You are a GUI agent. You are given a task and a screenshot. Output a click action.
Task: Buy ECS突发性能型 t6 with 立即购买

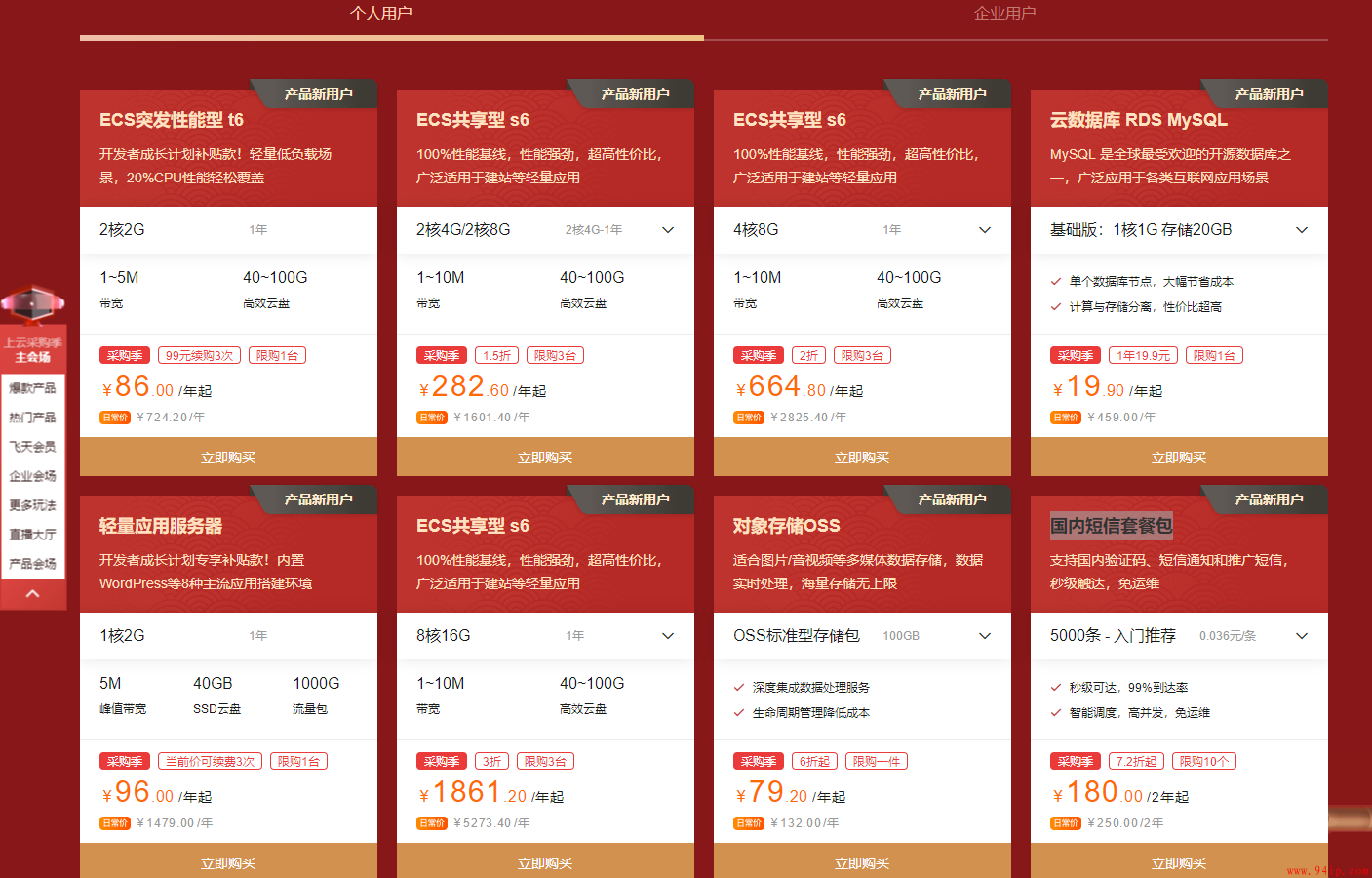[228, 458]
